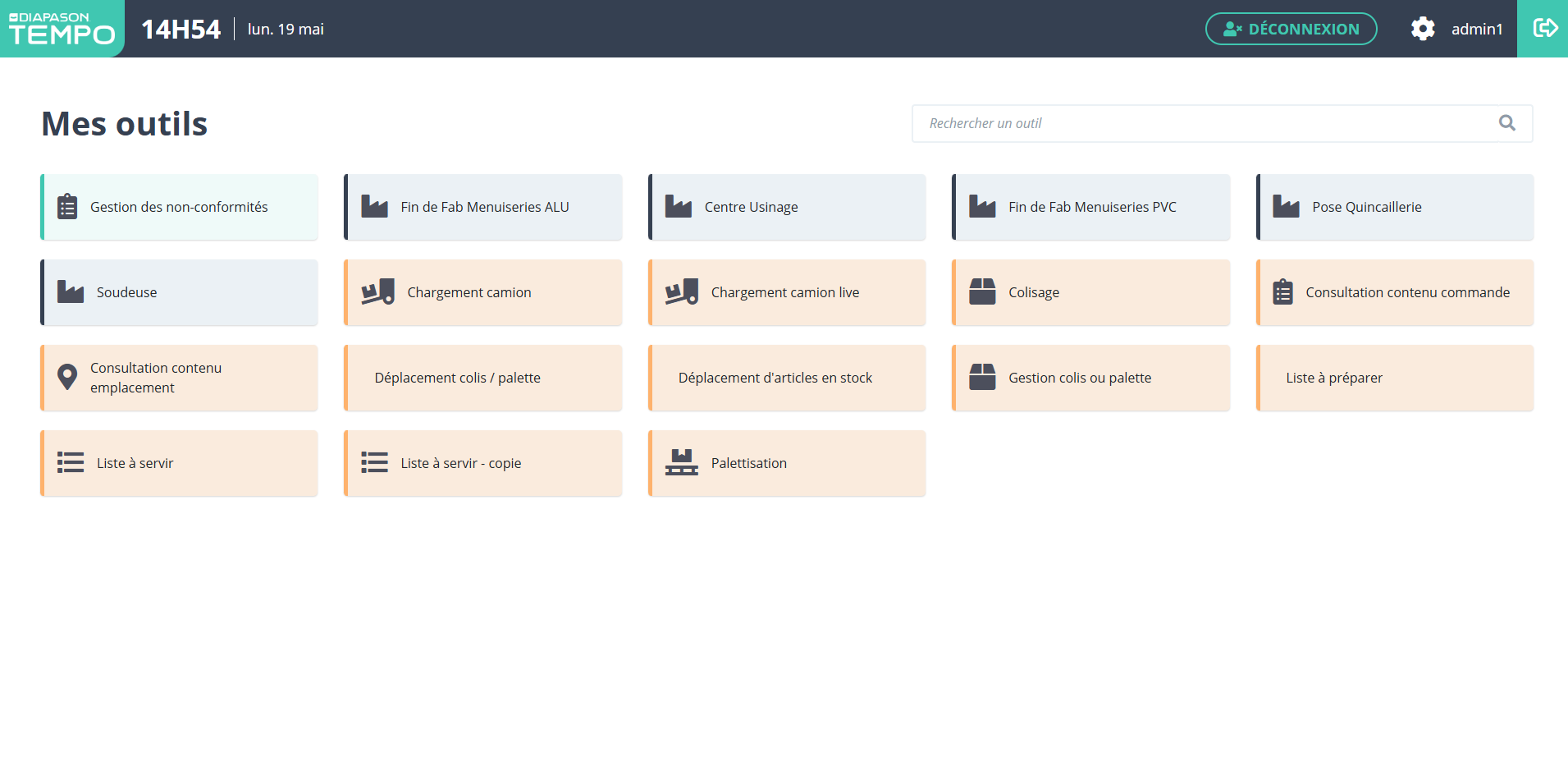Click the logout arrow icon
The image size is (1568, 757).
[1544, 29]
